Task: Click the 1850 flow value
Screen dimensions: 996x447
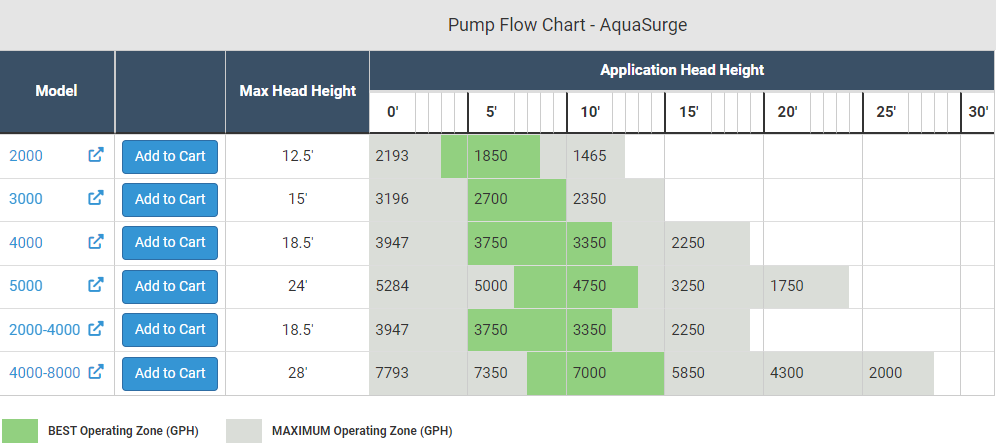Action: pyautogui.click(x=491, y=156)
